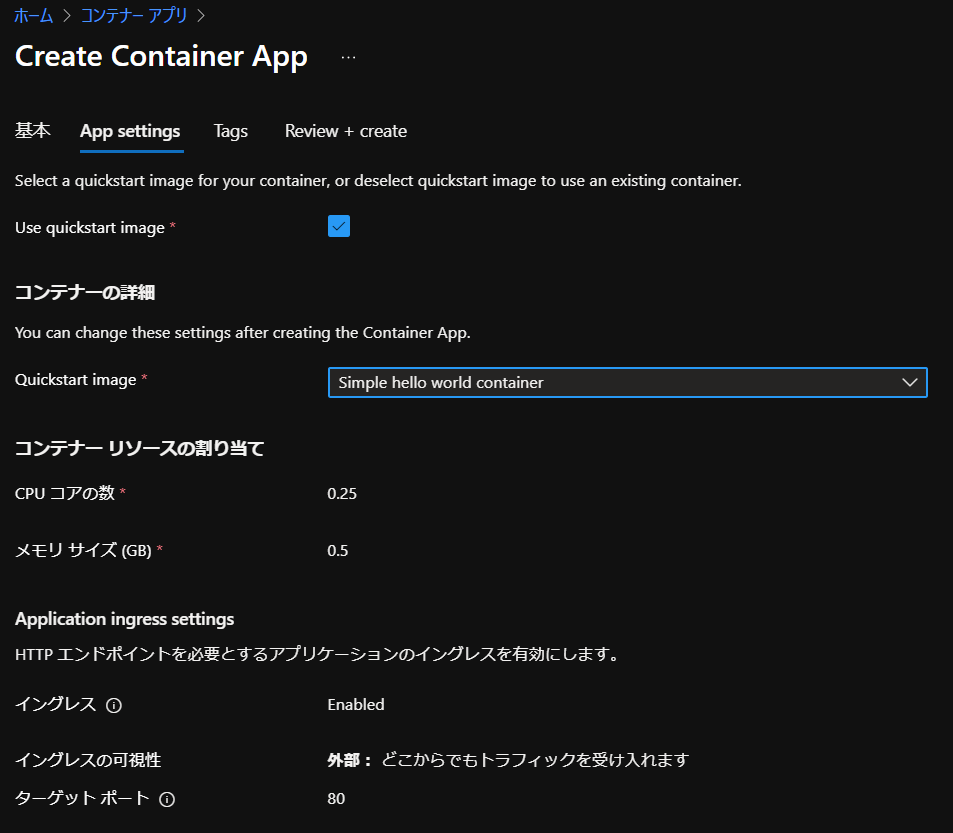Image resolution: width=953 pixels, height=833 pixels.
Task: Click the Application ingress settings heading
Action: (x=124, y=619)
